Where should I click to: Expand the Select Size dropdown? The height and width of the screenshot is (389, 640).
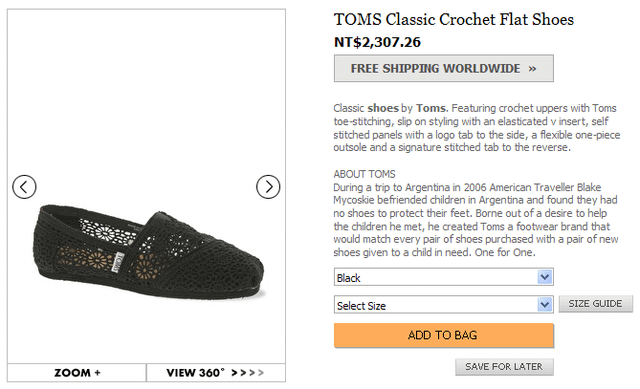pos(444,305)
